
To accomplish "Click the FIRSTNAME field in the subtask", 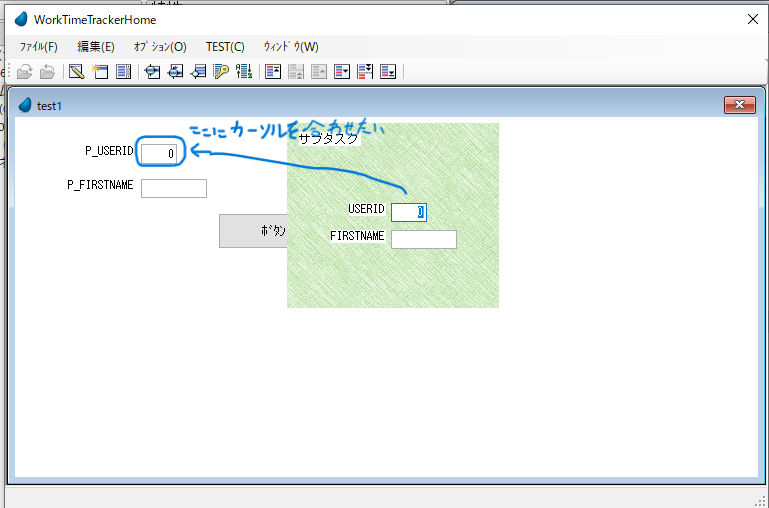I will click(x=423, y=239).
